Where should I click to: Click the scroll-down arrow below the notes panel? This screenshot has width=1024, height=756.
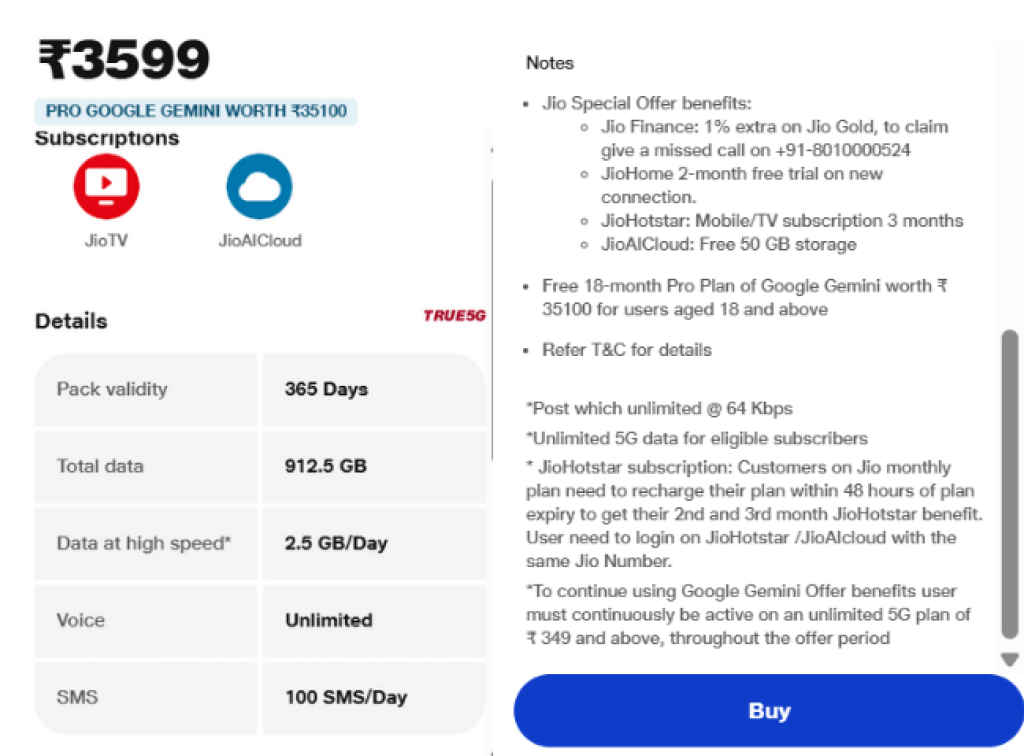coord(1009,659)
